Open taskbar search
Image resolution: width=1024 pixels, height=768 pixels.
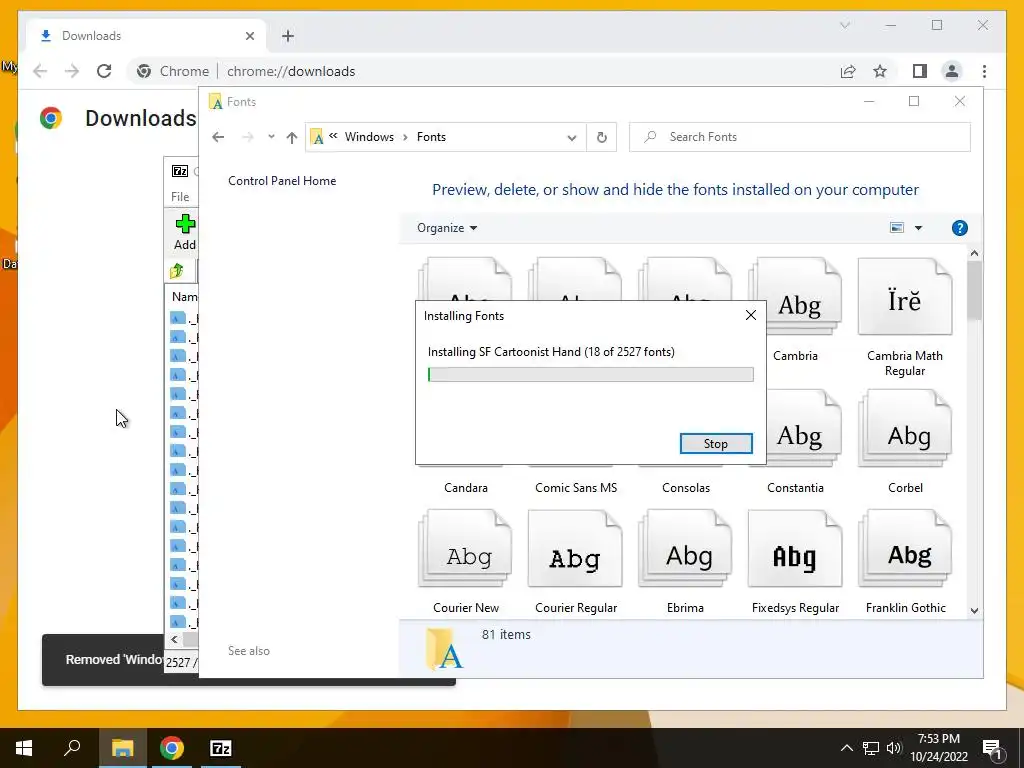(x=72, y=748)
